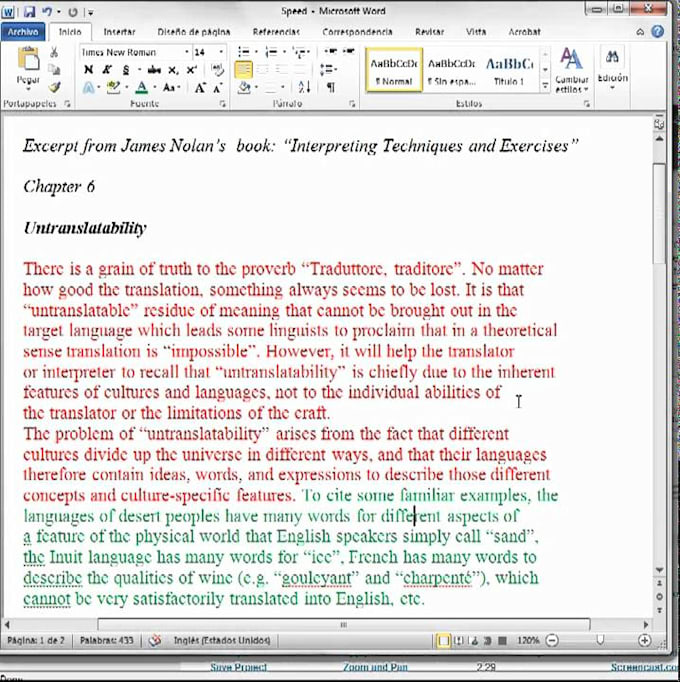Open line and paragraph spacing options
The height and width of the screenshot is (682, 680).
328,70
